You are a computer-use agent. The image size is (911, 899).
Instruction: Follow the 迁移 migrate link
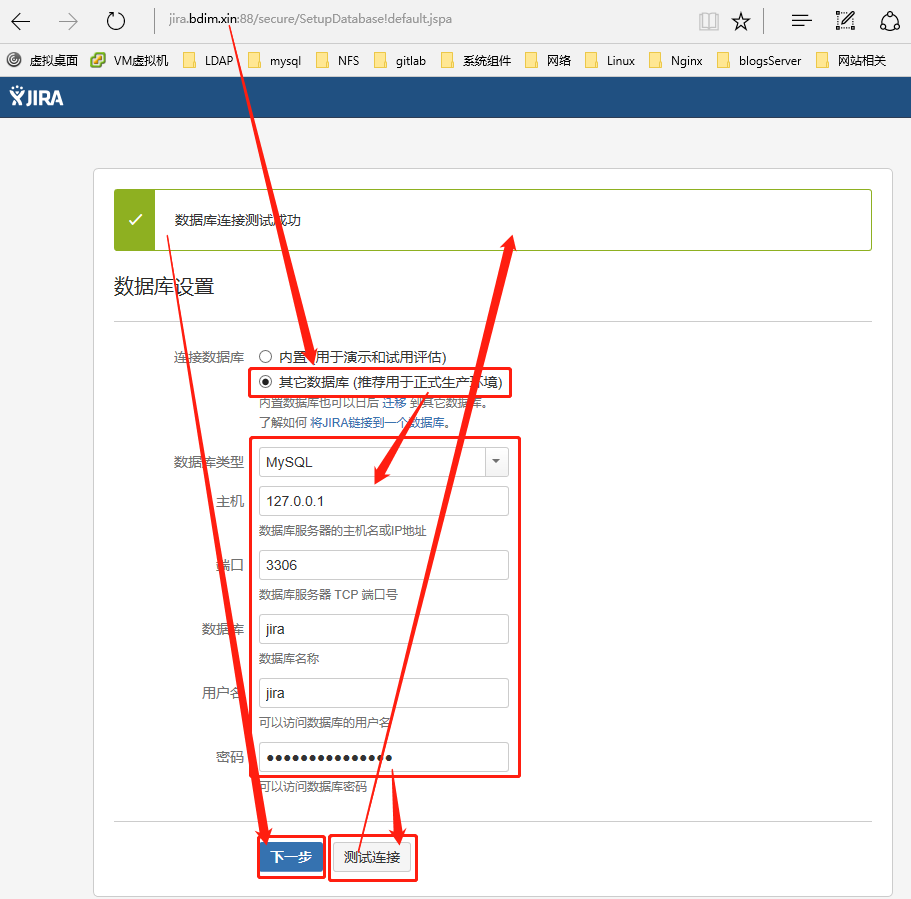coord(394,403)
